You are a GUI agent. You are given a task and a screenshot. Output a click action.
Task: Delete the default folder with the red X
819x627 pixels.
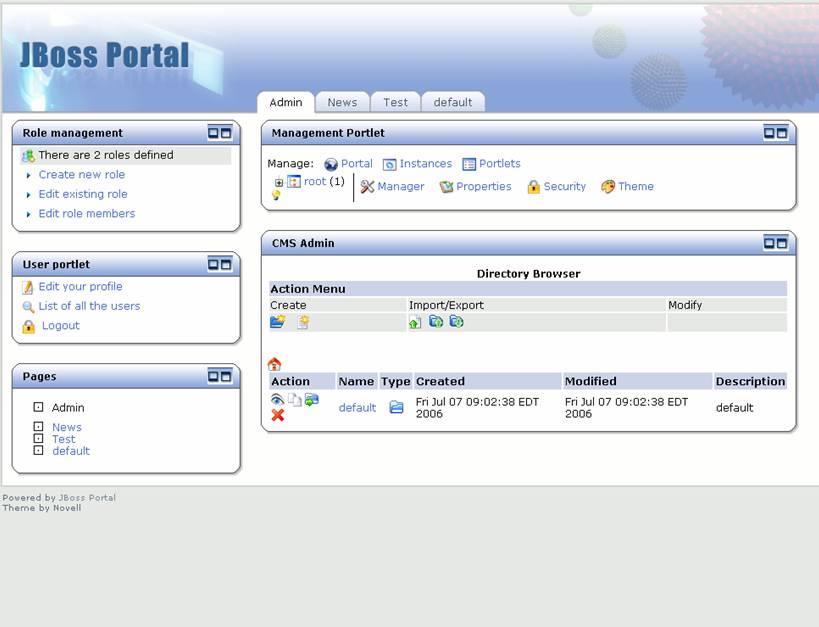pyautogui.click(x=278, y=415)
